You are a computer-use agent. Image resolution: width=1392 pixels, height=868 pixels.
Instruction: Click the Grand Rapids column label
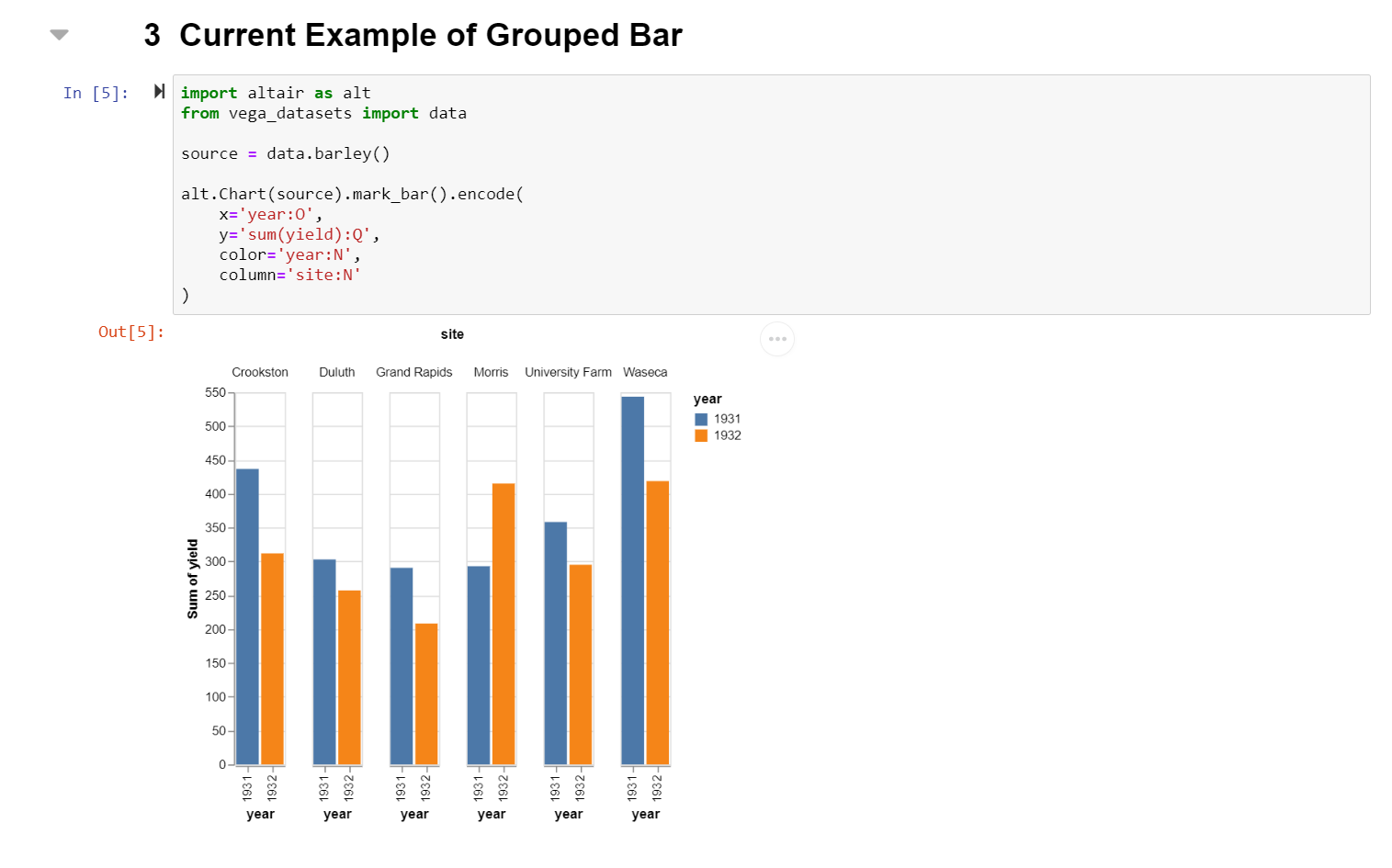click(x=413, y=372)
